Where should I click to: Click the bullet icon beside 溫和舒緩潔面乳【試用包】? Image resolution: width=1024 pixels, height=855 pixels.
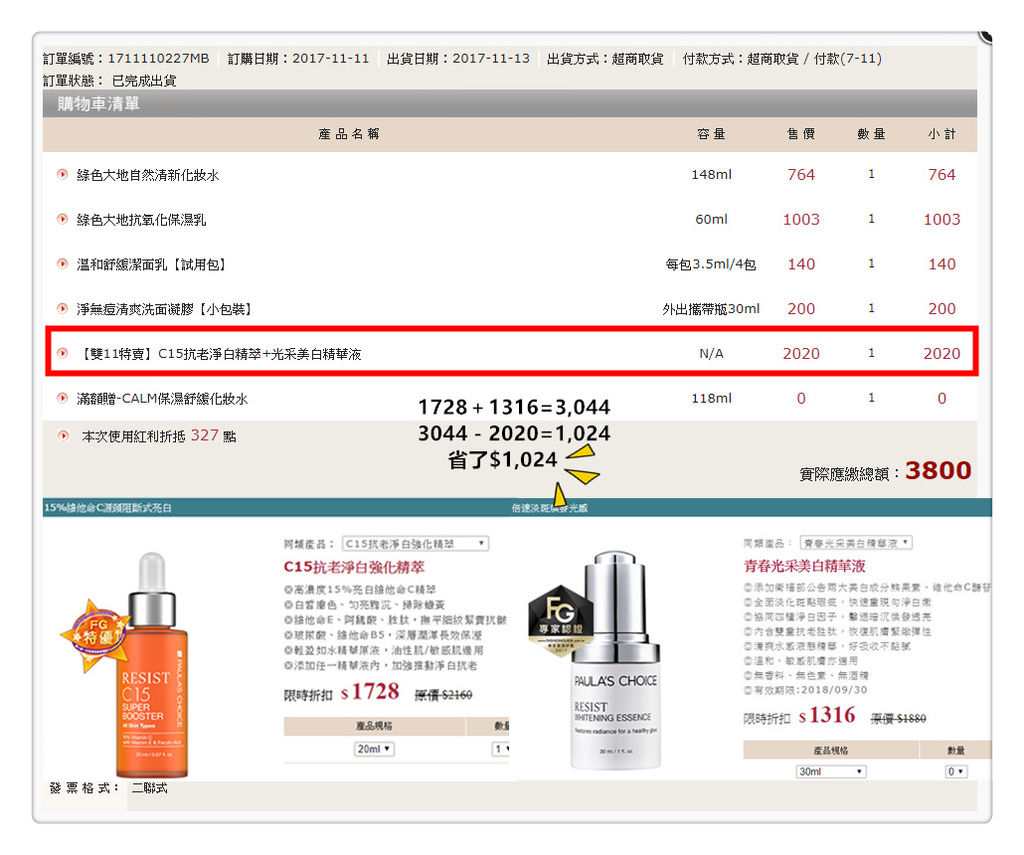pyautogui.click(x=62, y=264)
